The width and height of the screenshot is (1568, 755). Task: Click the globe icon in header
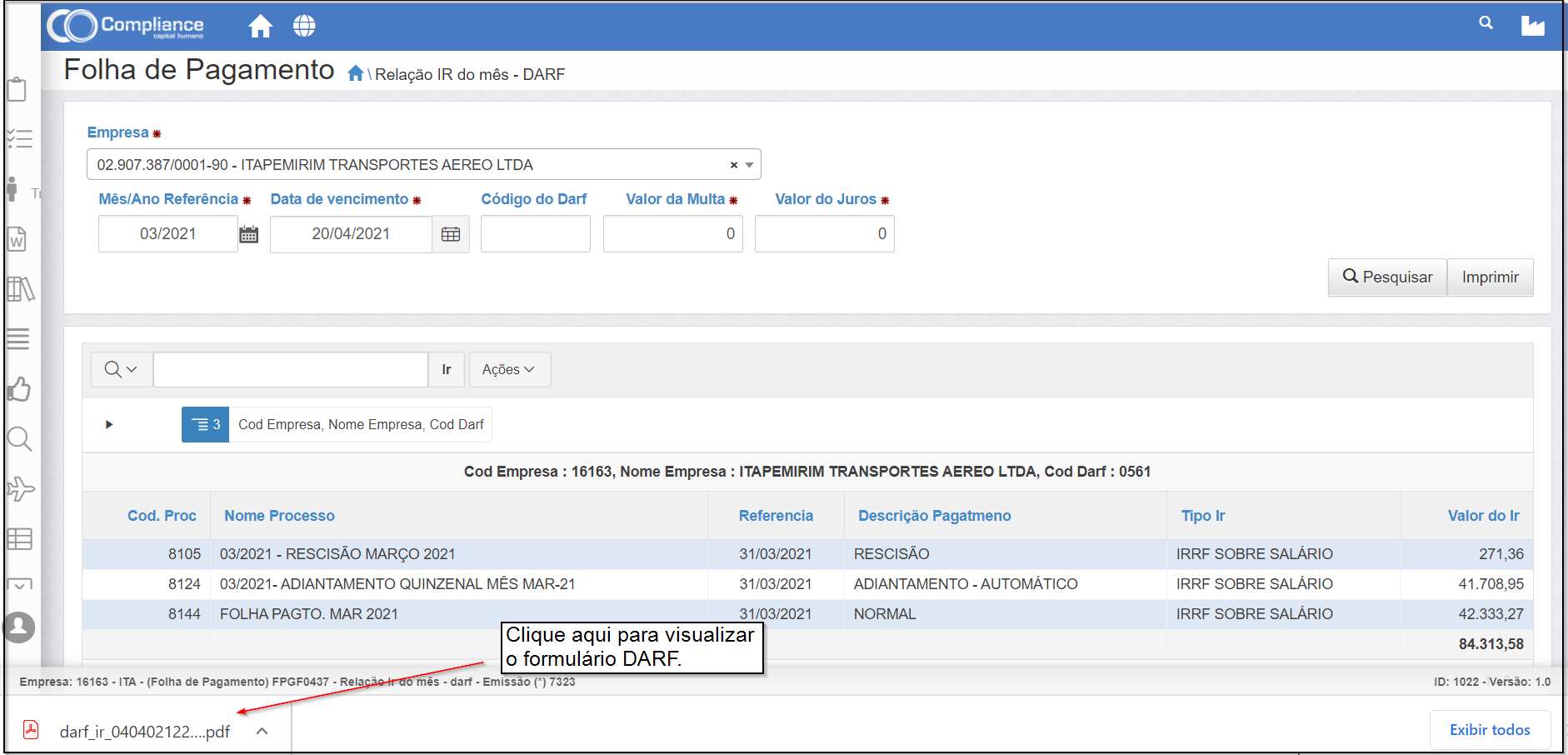(304, 27)
